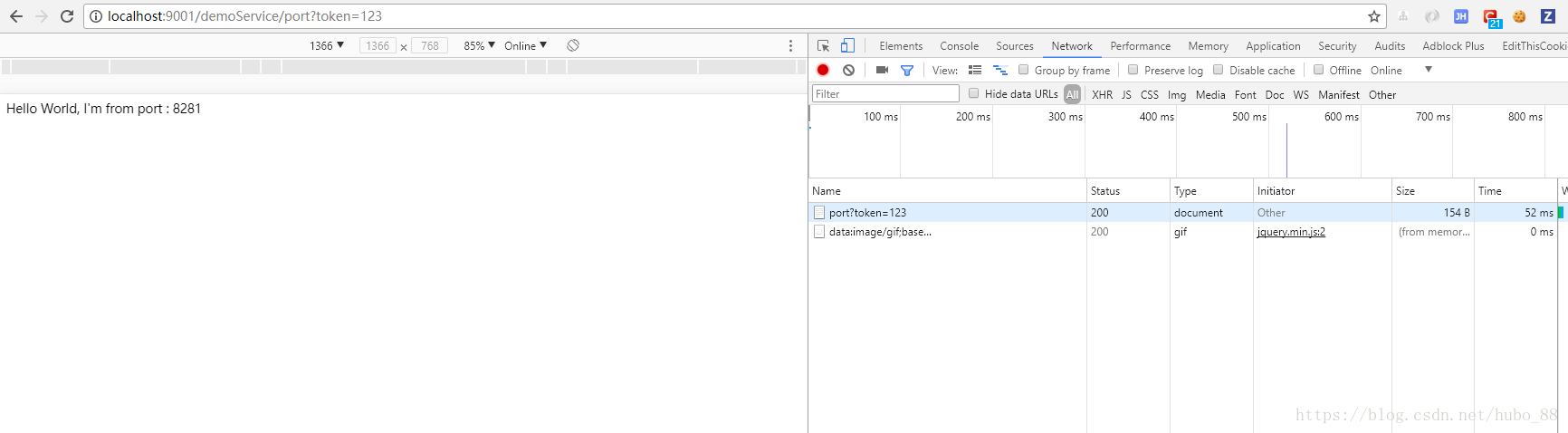1568x433 pixels.
Task: Tick the Hide data URLs checkbox
Action: point(974,93)
